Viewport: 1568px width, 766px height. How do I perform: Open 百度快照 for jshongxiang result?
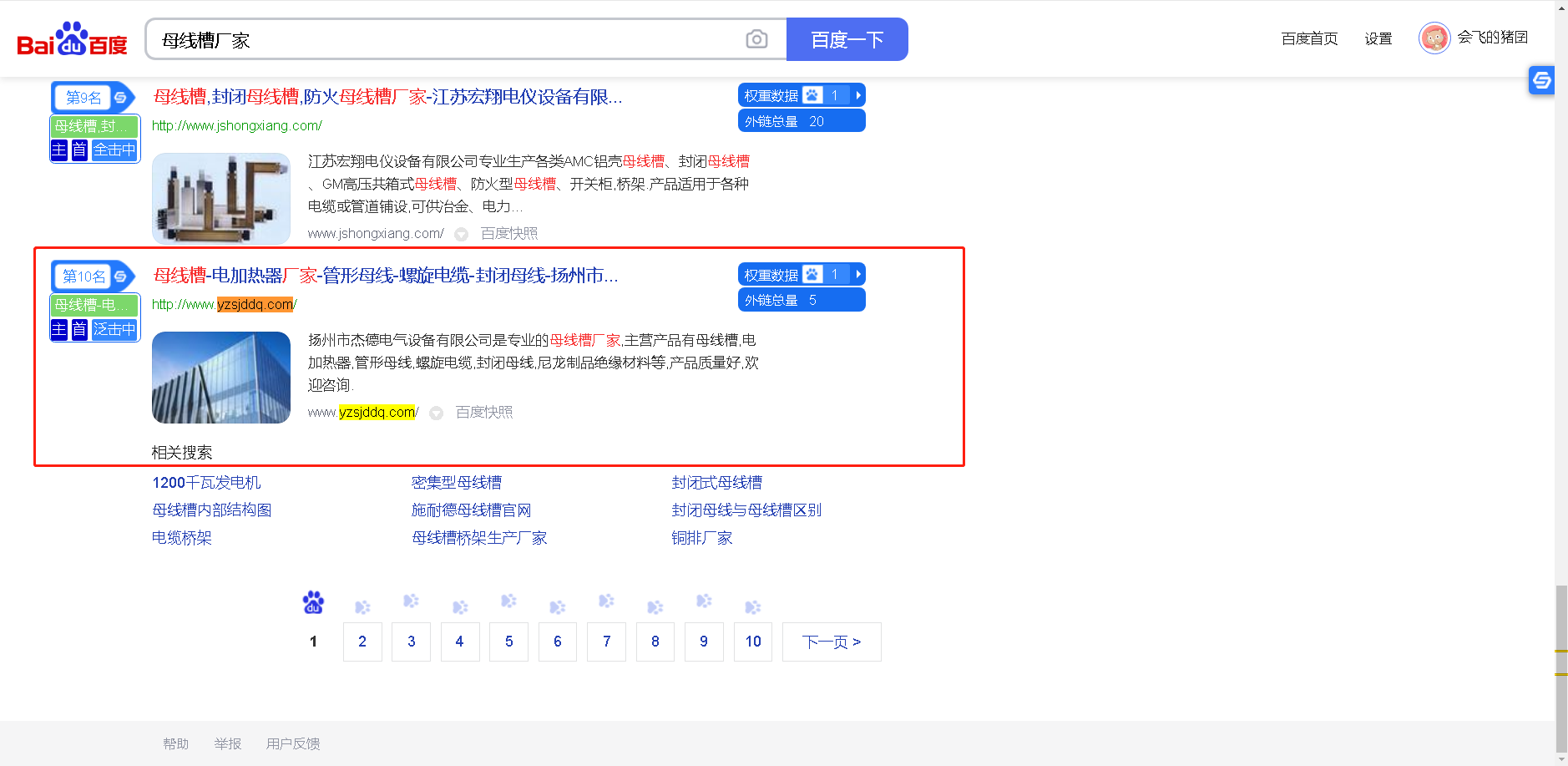[x=509, y=234]
